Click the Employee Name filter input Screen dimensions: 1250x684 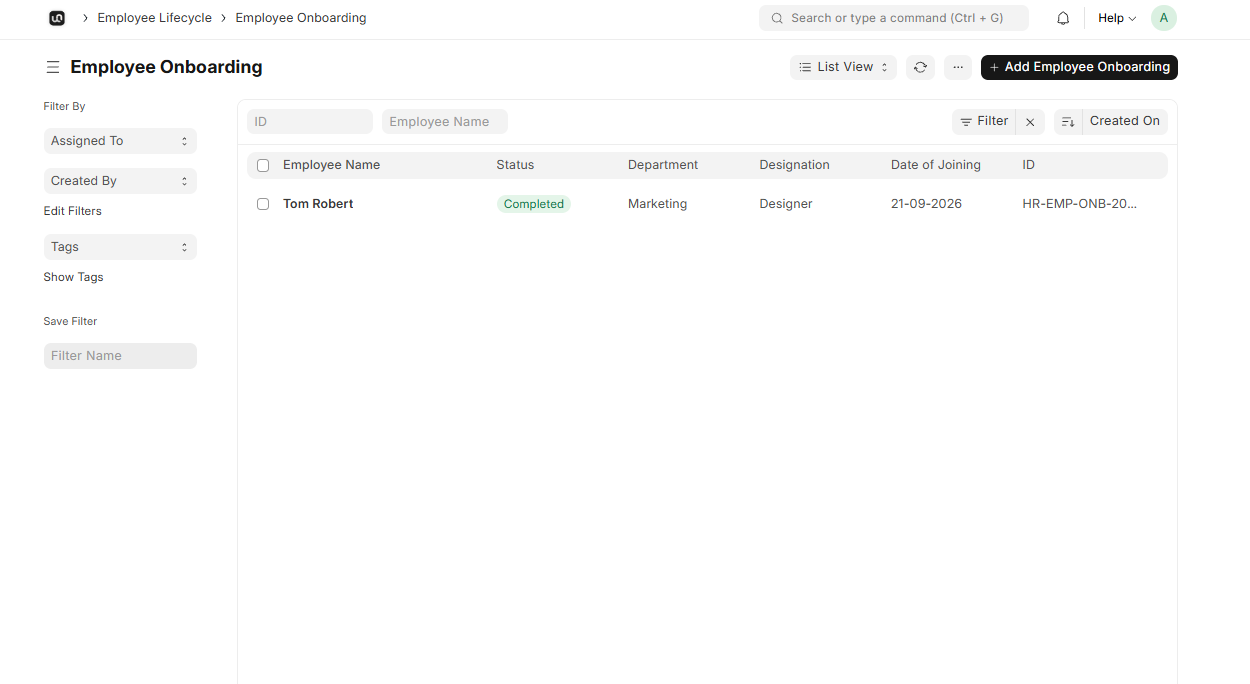[445, 122]
